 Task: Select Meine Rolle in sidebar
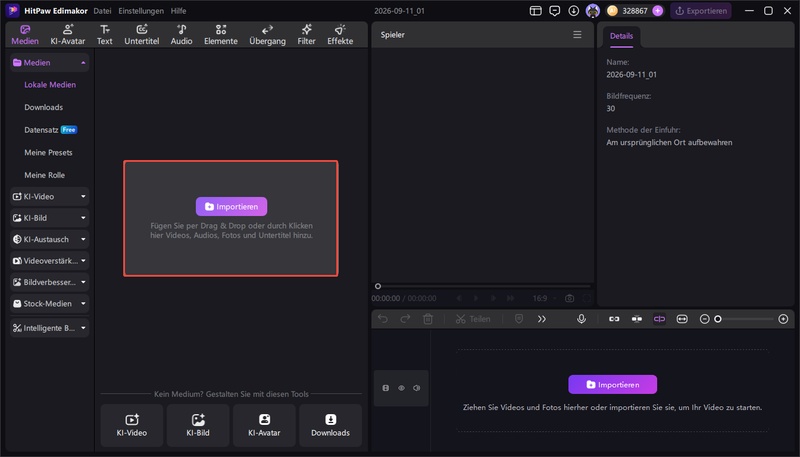coord(44,175)
